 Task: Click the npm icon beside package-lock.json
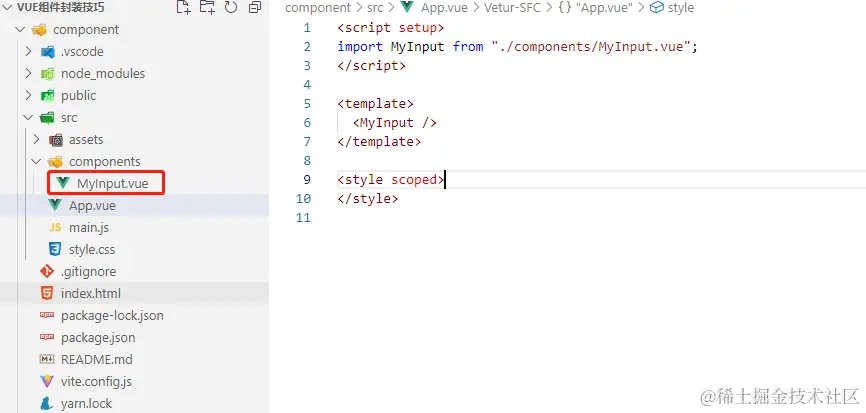(47, 315)
